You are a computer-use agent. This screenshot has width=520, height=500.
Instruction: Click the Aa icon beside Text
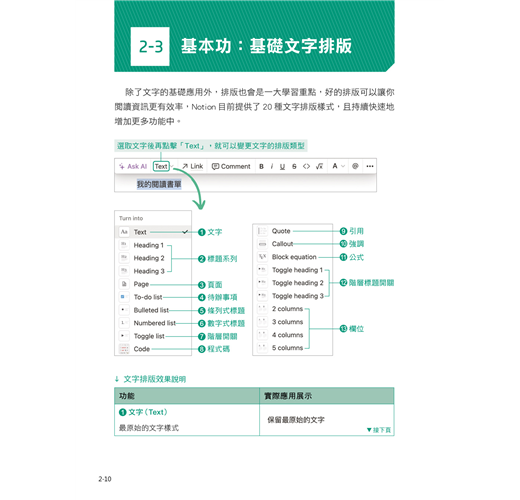tap(124, 232)
